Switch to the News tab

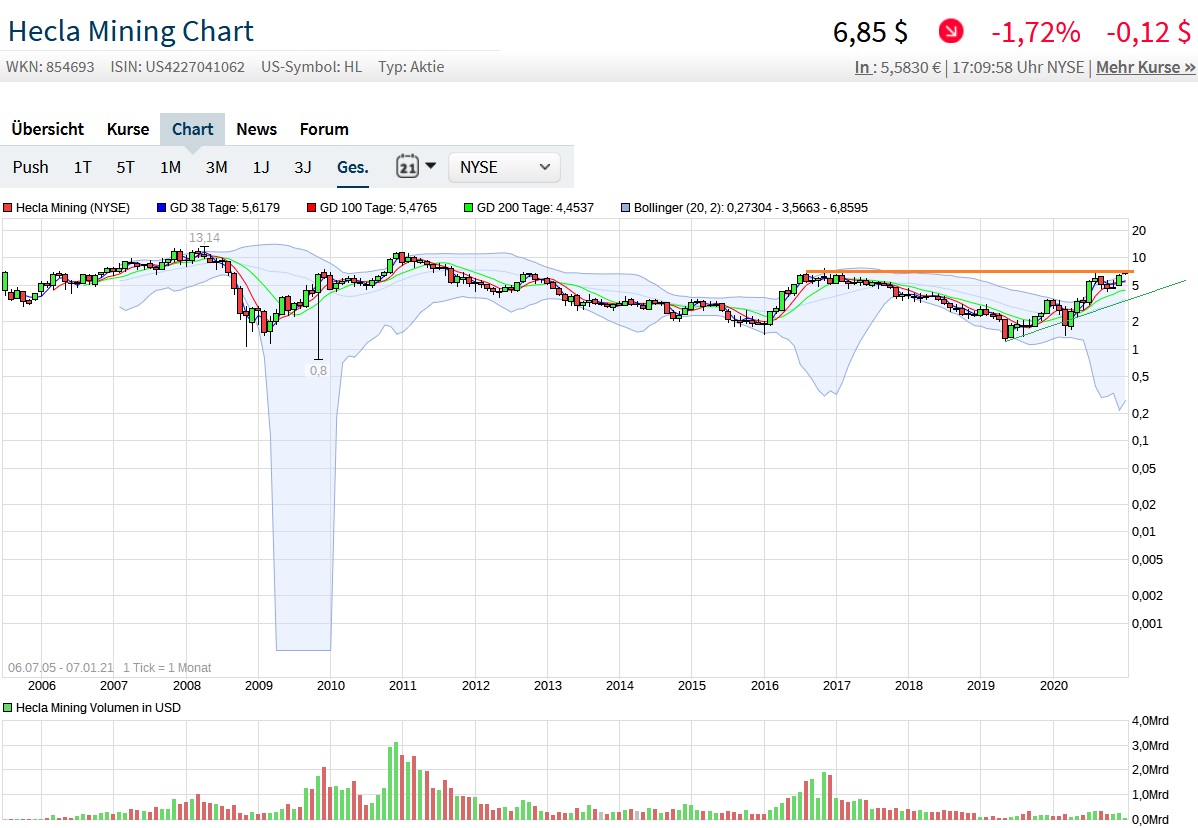(x=256, y=129)
